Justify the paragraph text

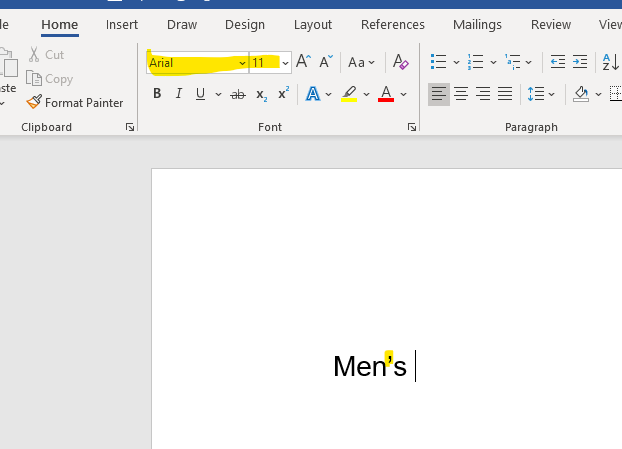(x=505, y=94)
